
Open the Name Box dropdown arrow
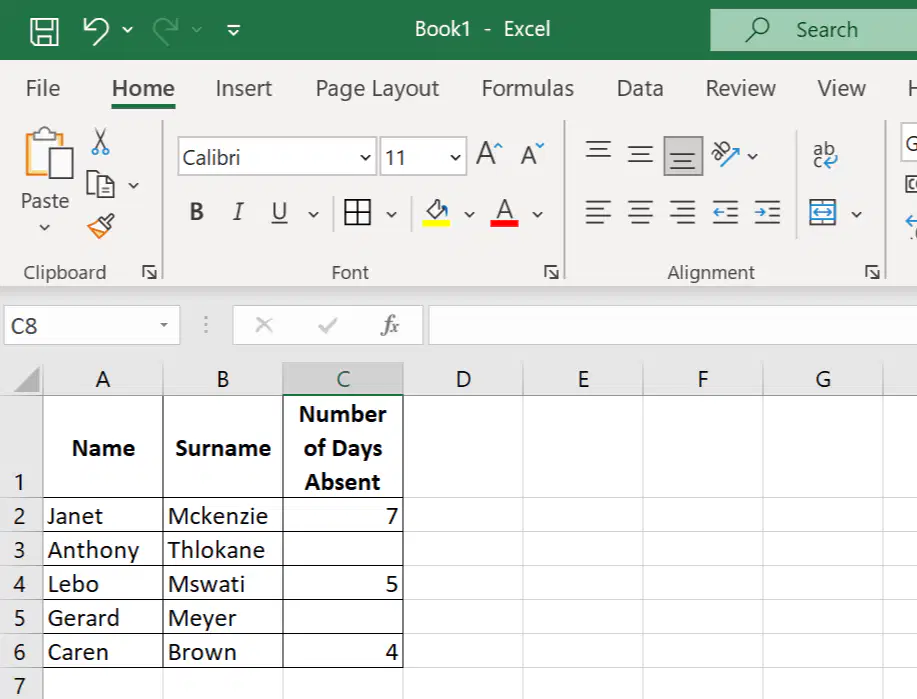coord(164,325)
